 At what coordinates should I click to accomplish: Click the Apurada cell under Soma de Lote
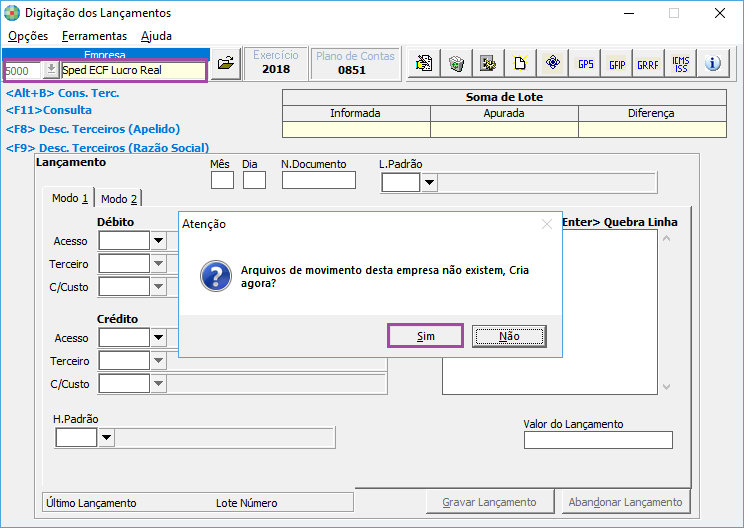[x=504, y=130]
